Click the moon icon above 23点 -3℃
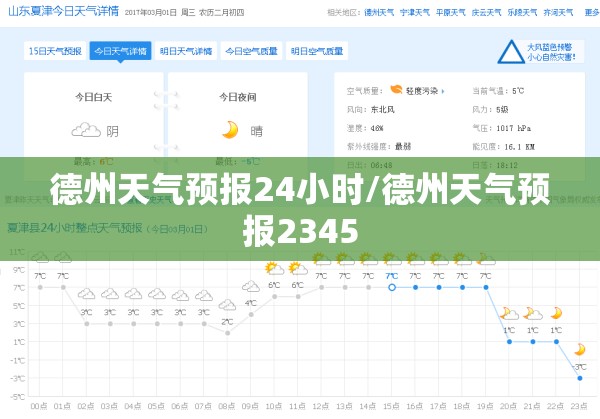Viewport: 600px width, 419px height. point(580,349)
